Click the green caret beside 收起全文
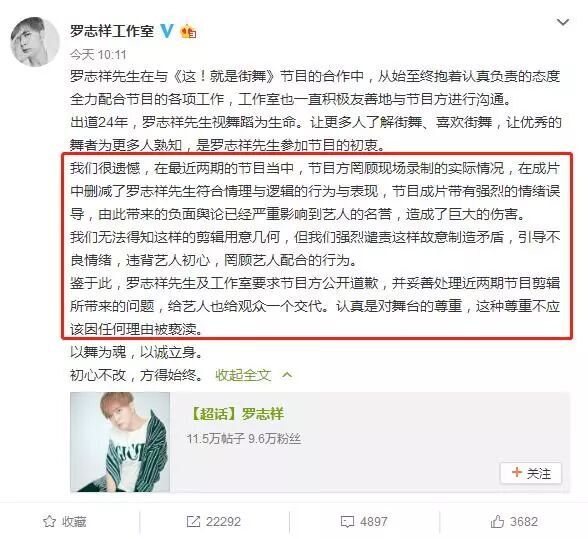The width and height of the screenshot is (588, 539). 287,375
